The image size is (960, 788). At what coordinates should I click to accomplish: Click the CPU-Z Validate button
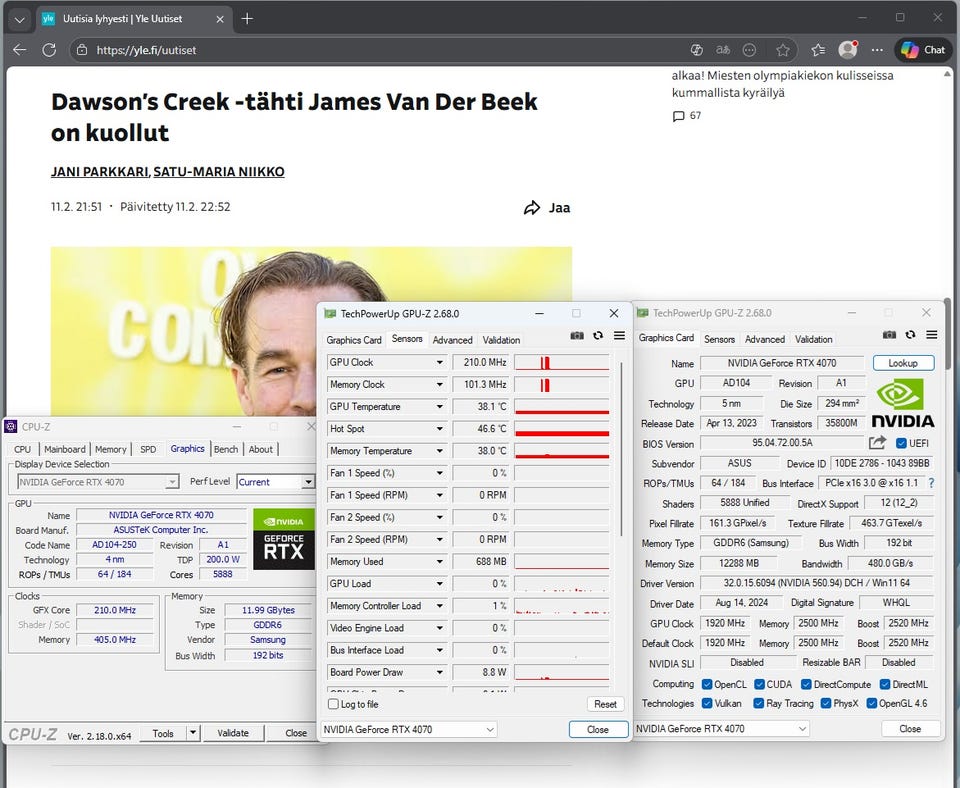[233, 733]
